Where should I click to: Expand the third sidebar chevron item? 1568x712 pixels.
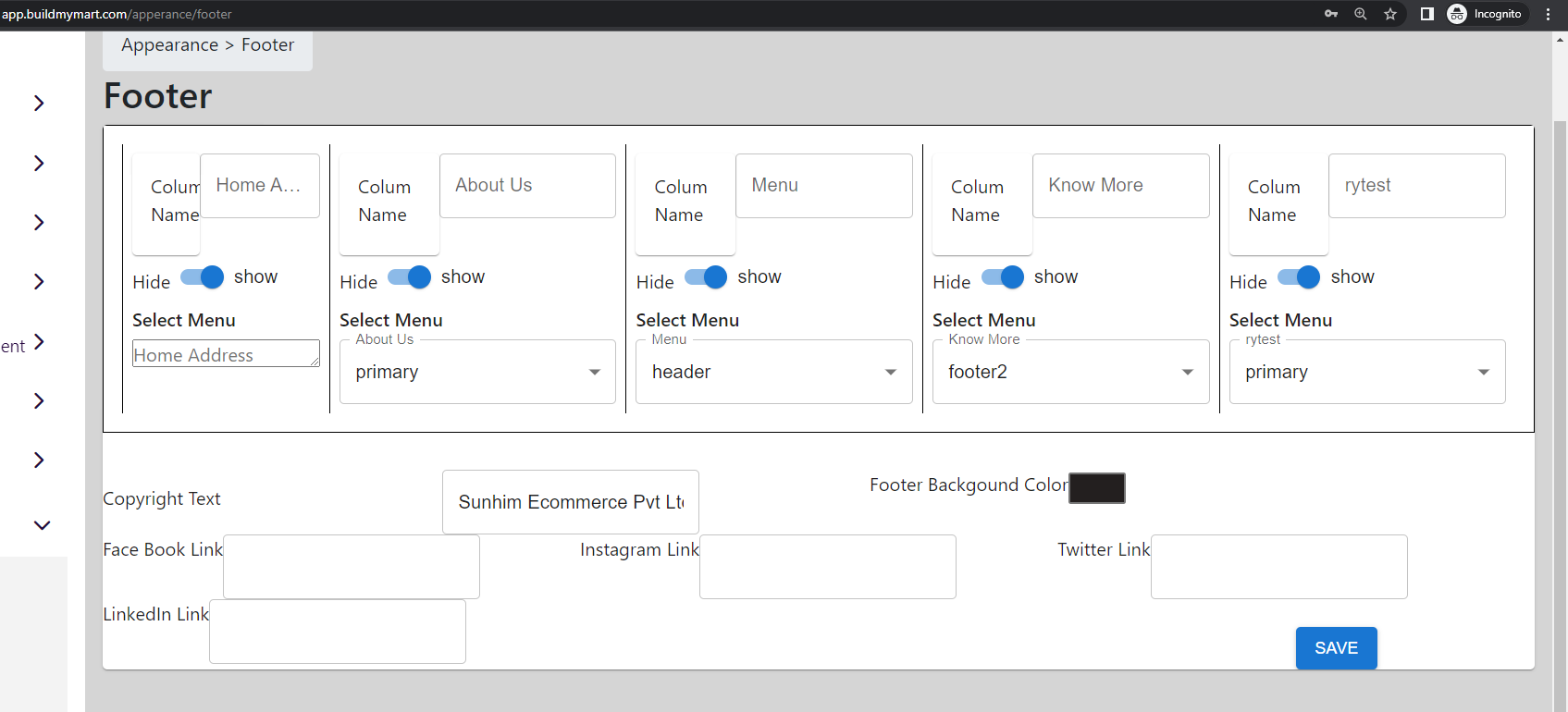tap(39, 222)
